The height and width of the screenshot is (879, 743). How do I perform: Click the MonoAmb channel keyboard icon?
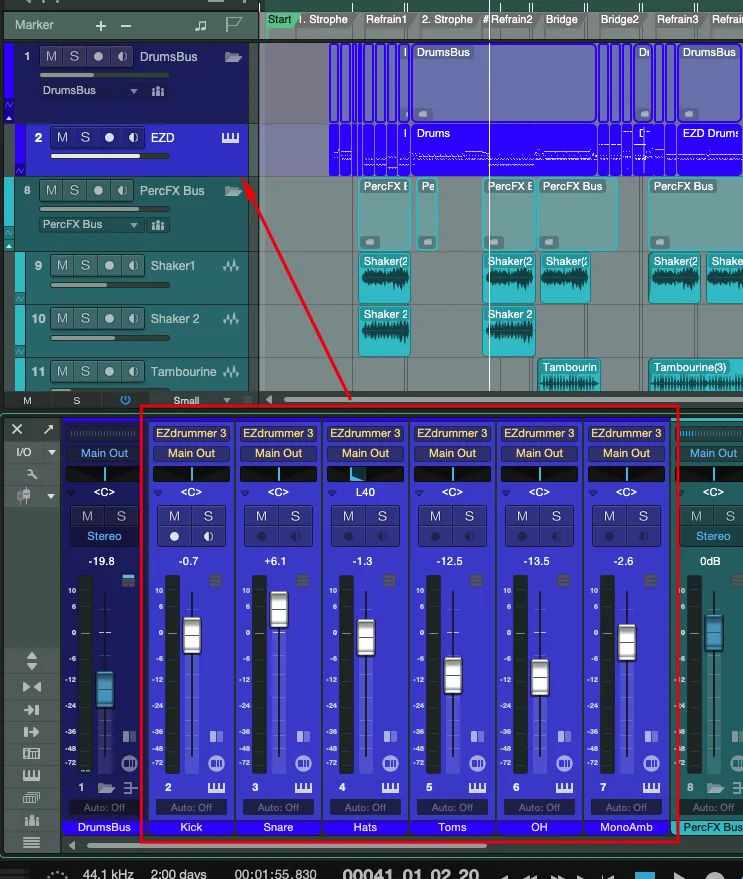click(x=651, y=788)
